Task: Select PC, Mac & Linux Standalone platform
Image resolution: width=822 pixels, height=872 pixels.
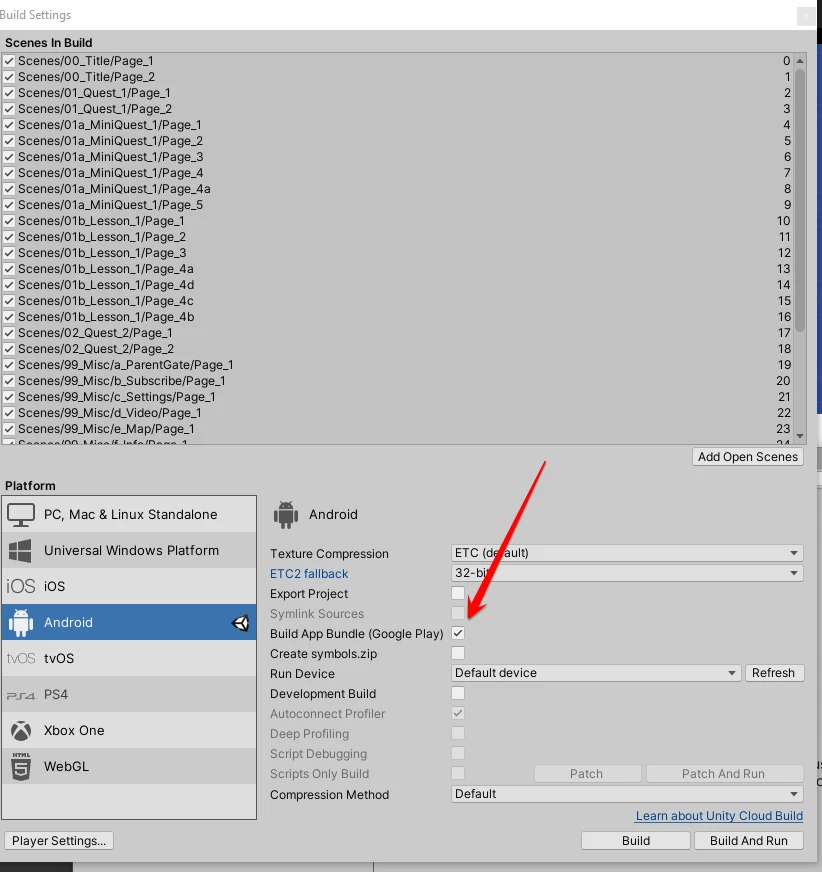Action: click(x=129, y=514)
